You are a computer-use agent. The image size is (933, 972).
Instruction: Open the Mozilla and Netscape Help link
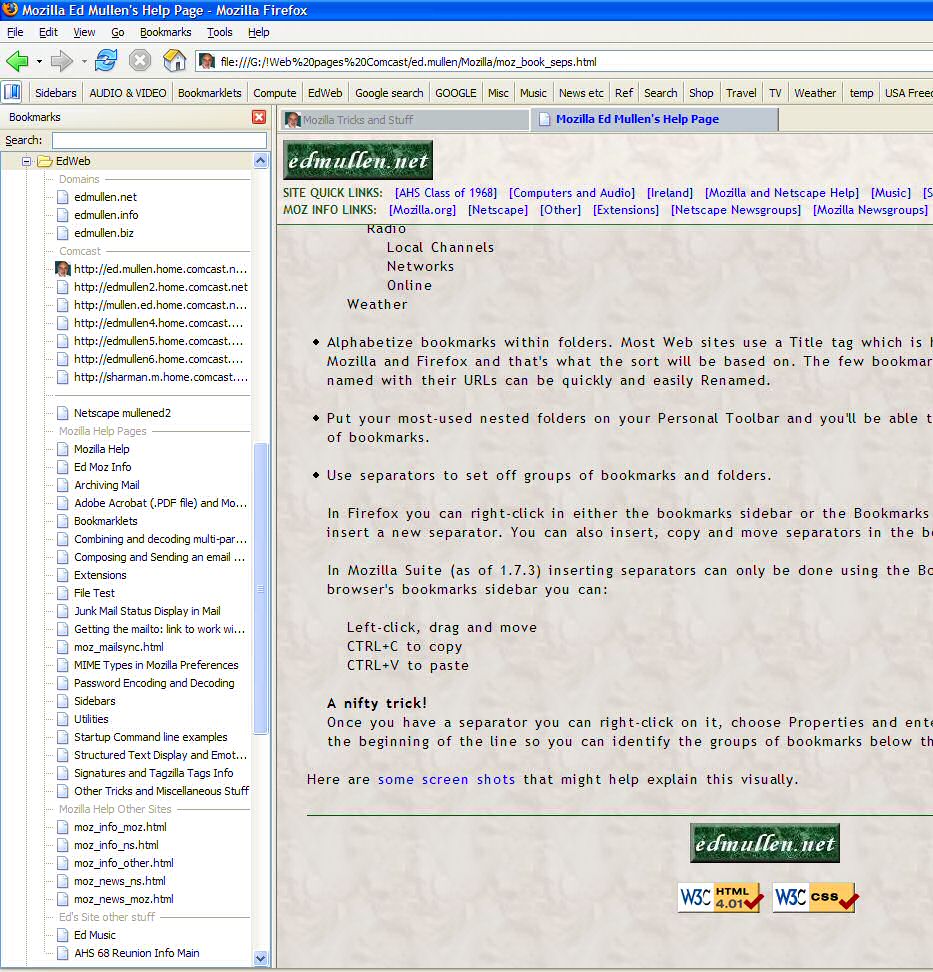pyautogui.click(x=781, y=193)
